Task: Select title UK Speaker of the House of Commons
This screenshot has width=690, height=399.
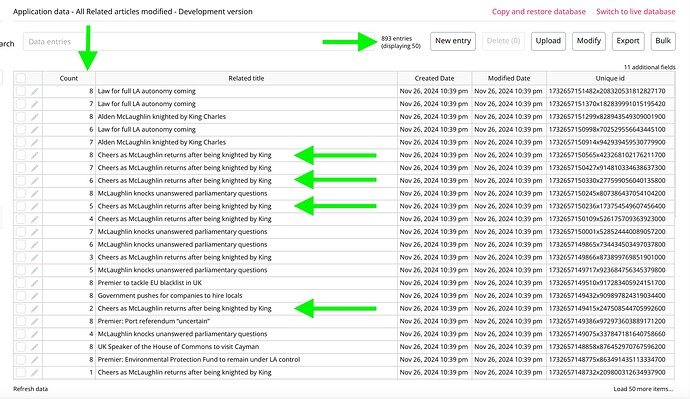Action: pyautogui.click(x=178, y=347)
